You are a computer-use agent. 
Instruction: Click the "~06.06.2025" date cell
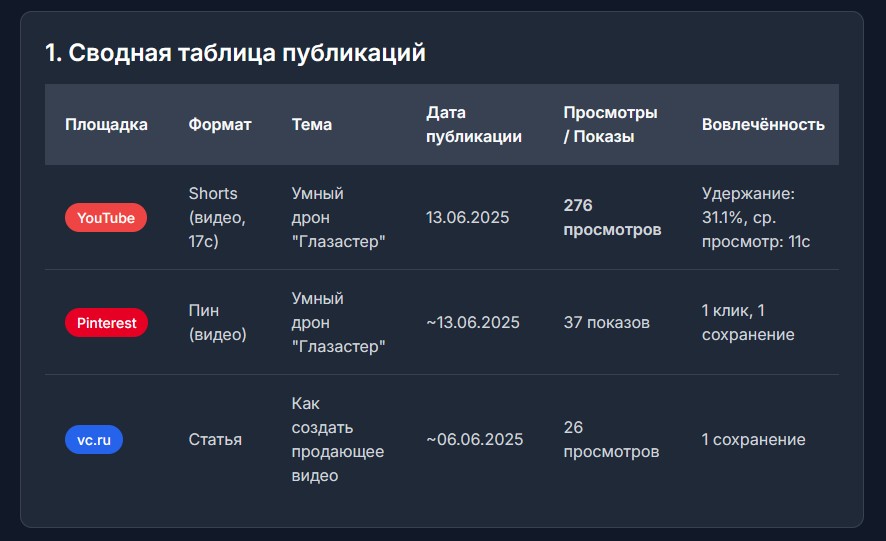coord(475,440)
